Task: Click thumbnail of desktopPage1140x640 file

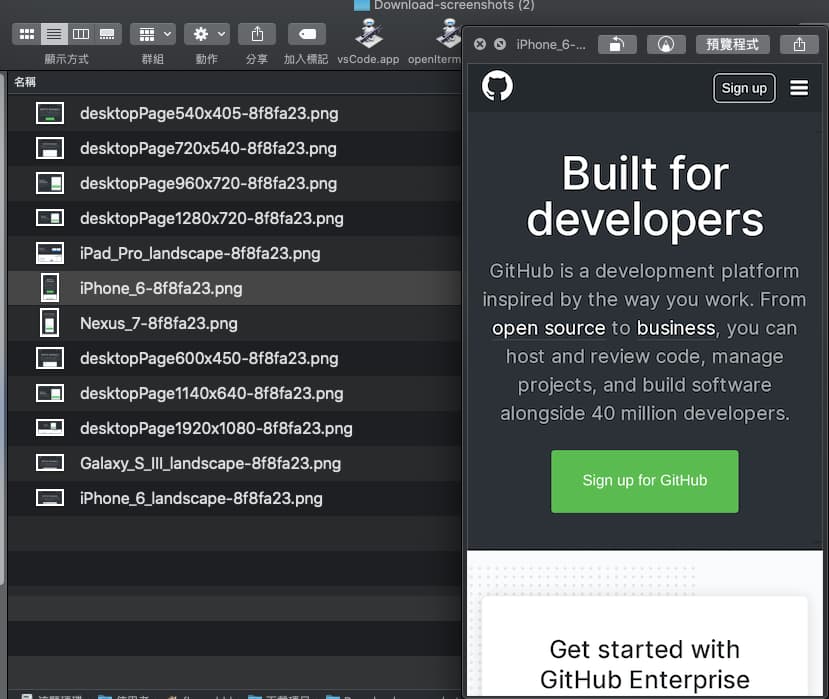Action: 50,393
